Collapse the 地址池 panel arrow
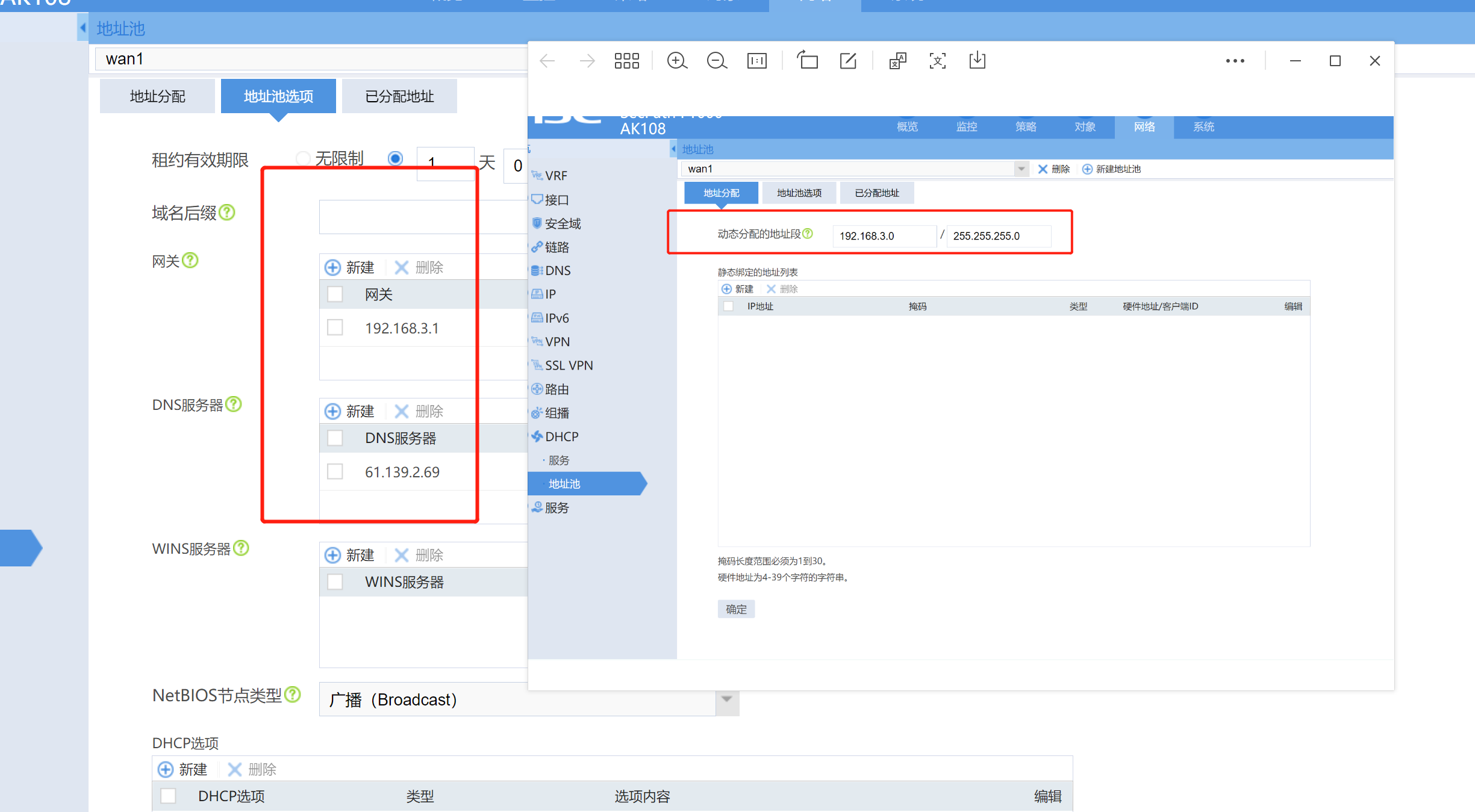The height and width of the screenshot is (812, 1475). click(83, 28)
